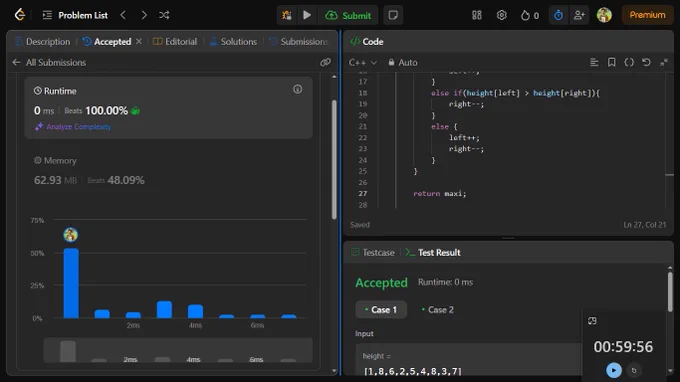Click the 00:59:56 timer display
Screen dimensions: 680x382
pos(623,346)
